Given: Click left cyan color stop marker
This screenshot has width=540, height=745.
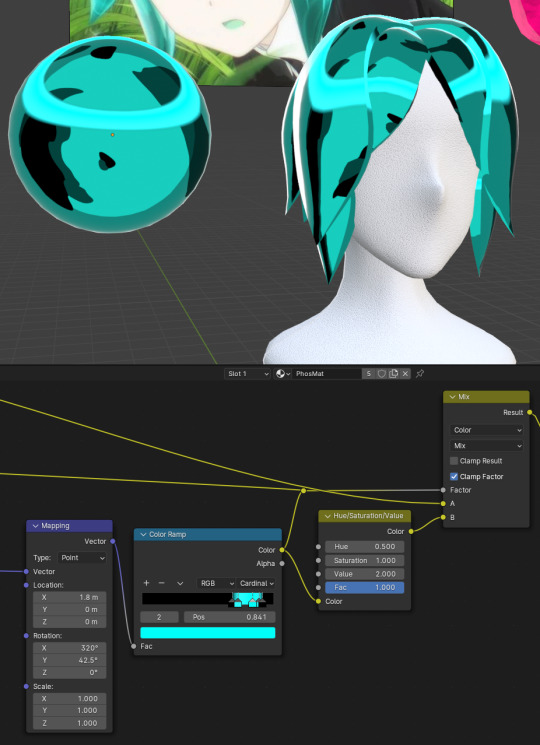Looking at the screenshot, I should tap(237, 602).
